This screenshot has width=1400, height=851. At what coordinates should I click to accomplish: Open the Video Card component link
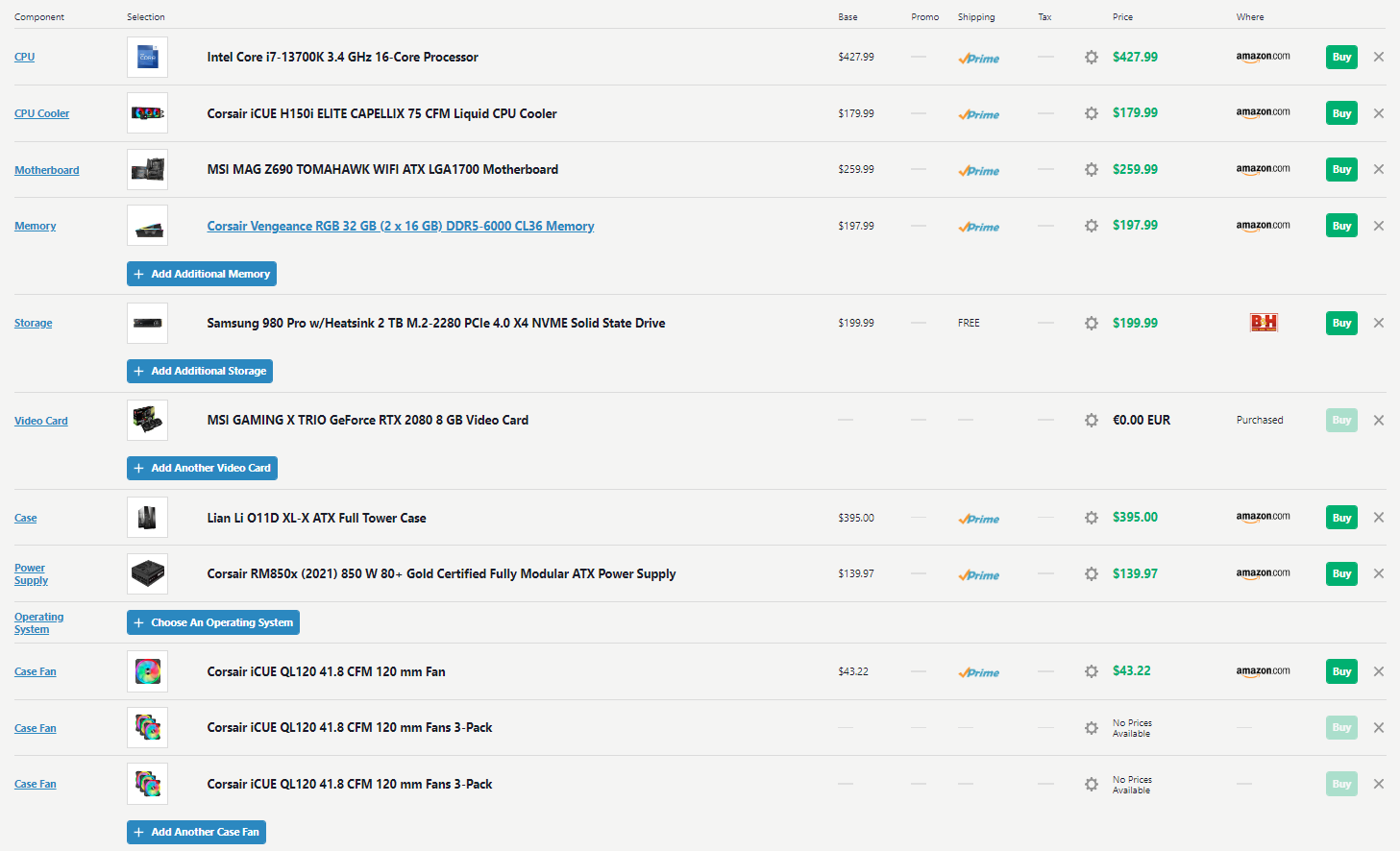point(40,421)
